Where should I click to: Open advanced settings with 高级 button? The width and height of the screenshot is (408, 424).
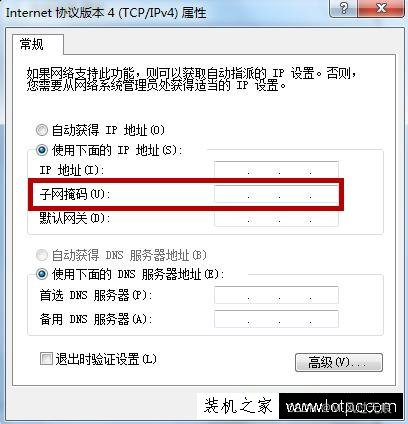[x=339, y=362]
